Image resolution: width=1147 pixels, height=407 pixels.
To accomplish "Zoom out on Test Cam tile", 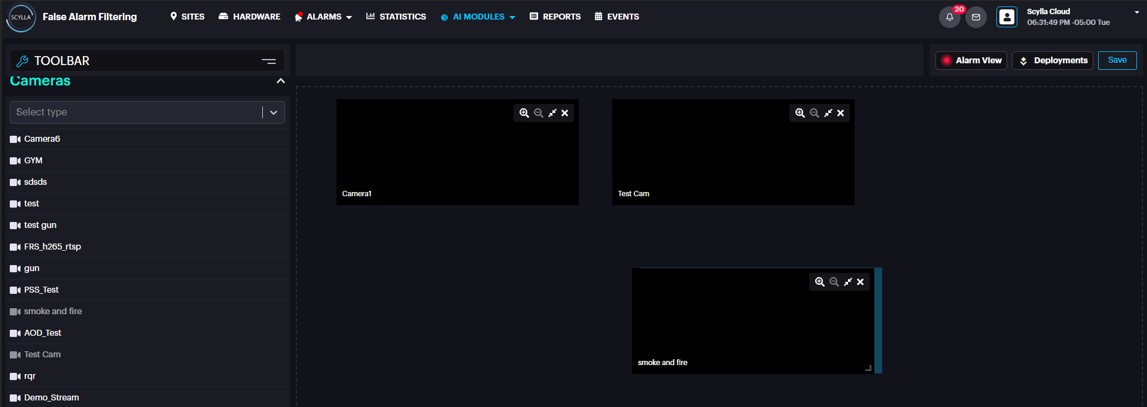I will coord(814,113).
